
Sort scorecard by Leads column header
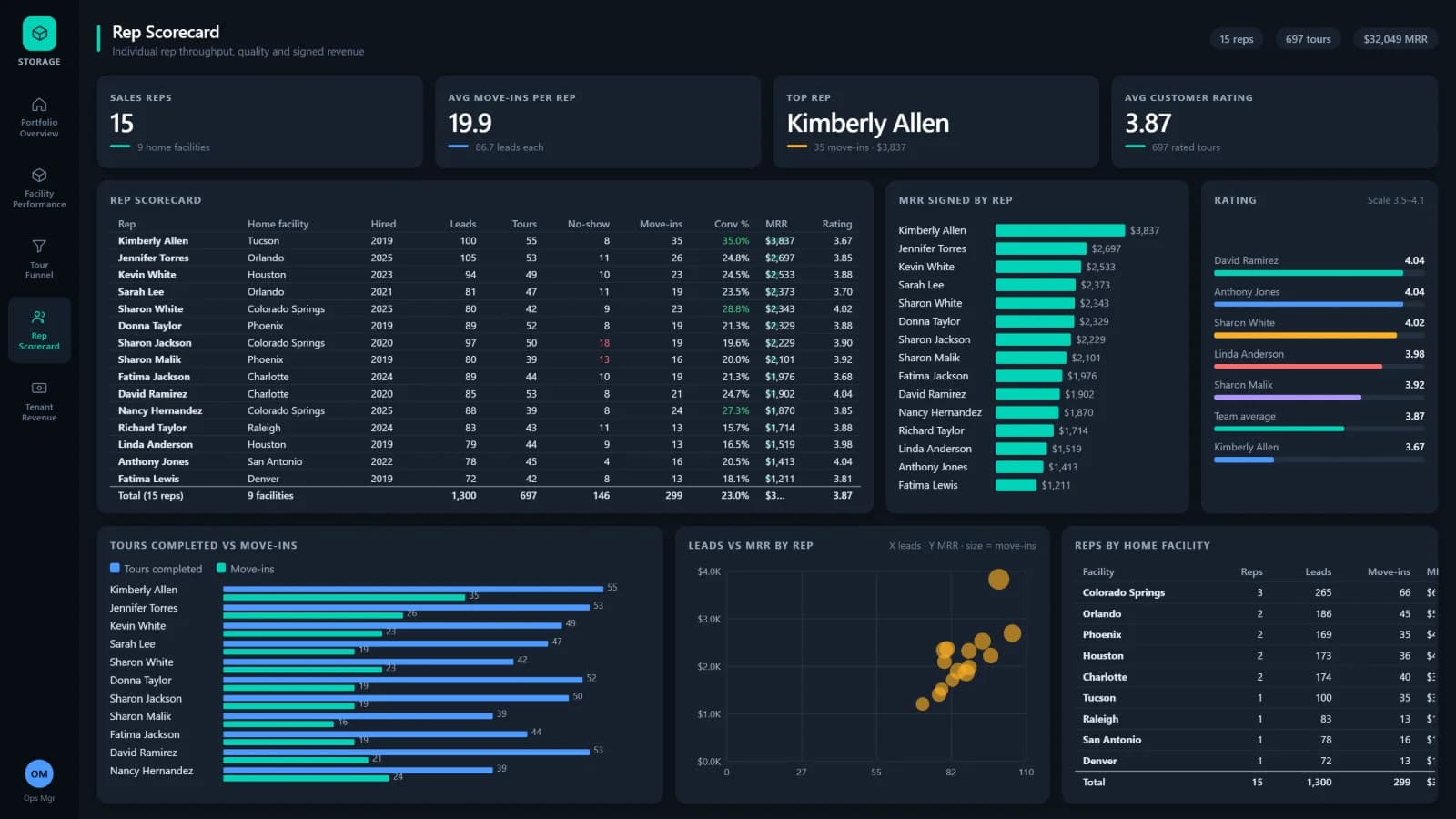462,224
